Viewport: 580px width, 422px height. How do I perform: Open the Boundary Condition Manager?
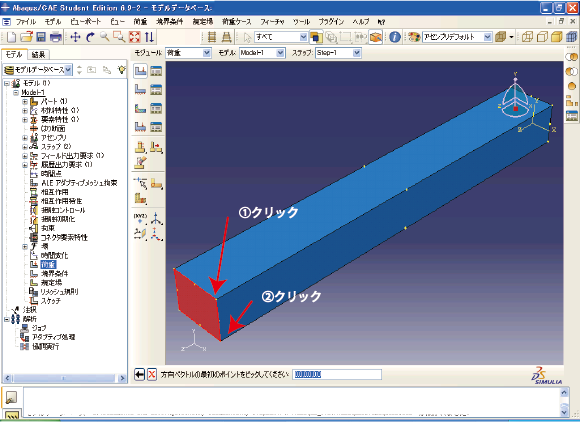[x=156, y=90]
